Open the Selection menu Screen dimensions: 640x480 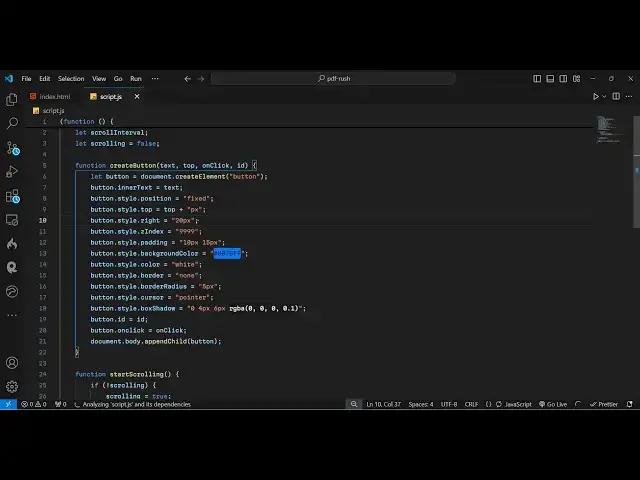(71, 78)
